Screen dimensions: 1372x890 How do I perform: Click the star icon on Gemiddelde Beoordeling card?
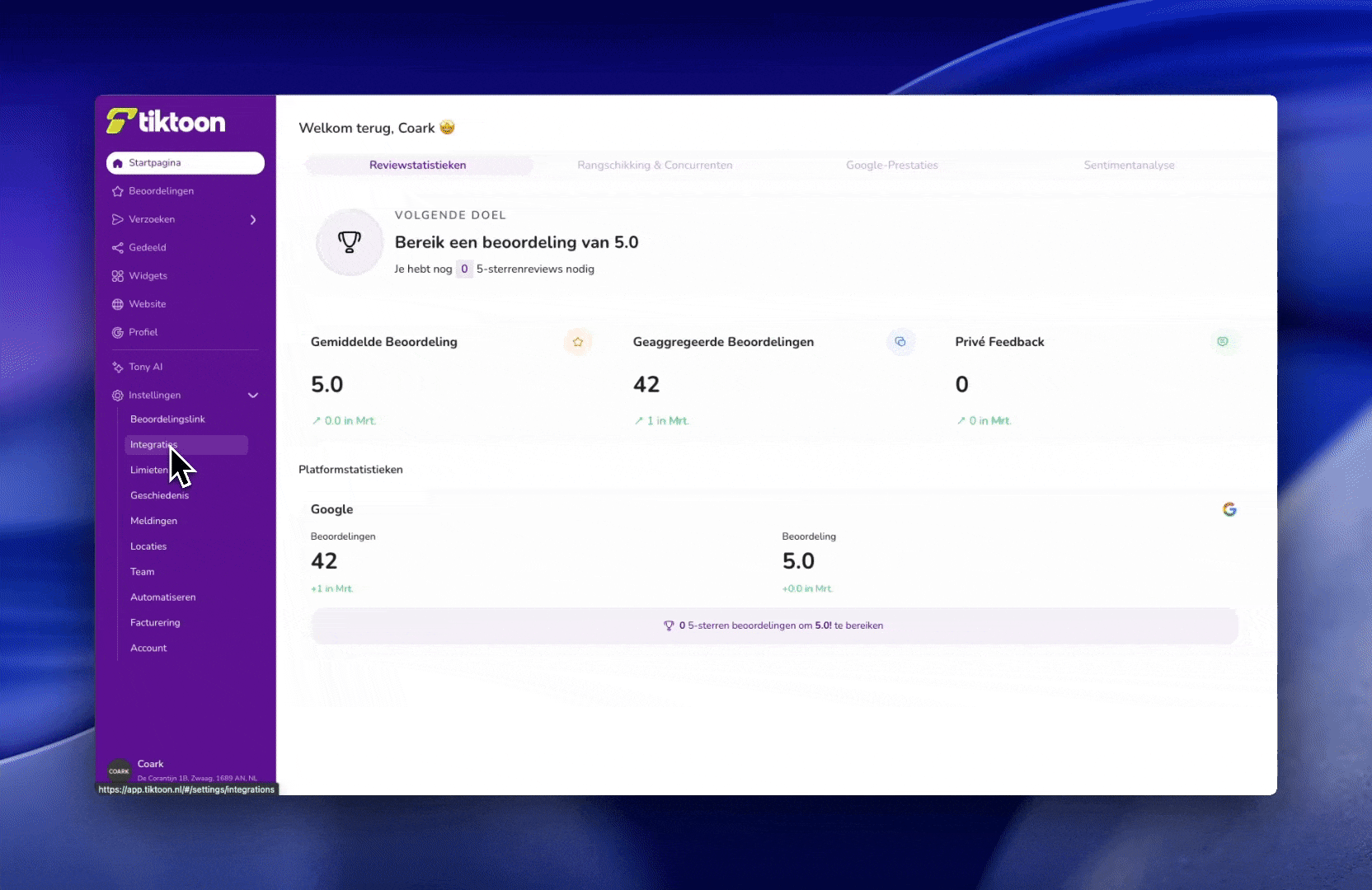(578, 342)
